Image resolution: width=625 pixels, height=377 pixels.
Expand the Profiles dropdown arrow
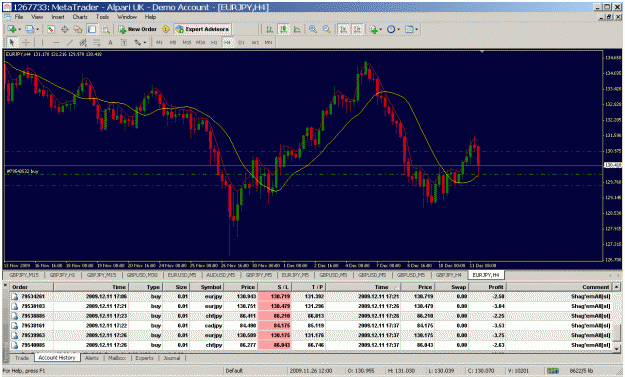pos(37,29)
